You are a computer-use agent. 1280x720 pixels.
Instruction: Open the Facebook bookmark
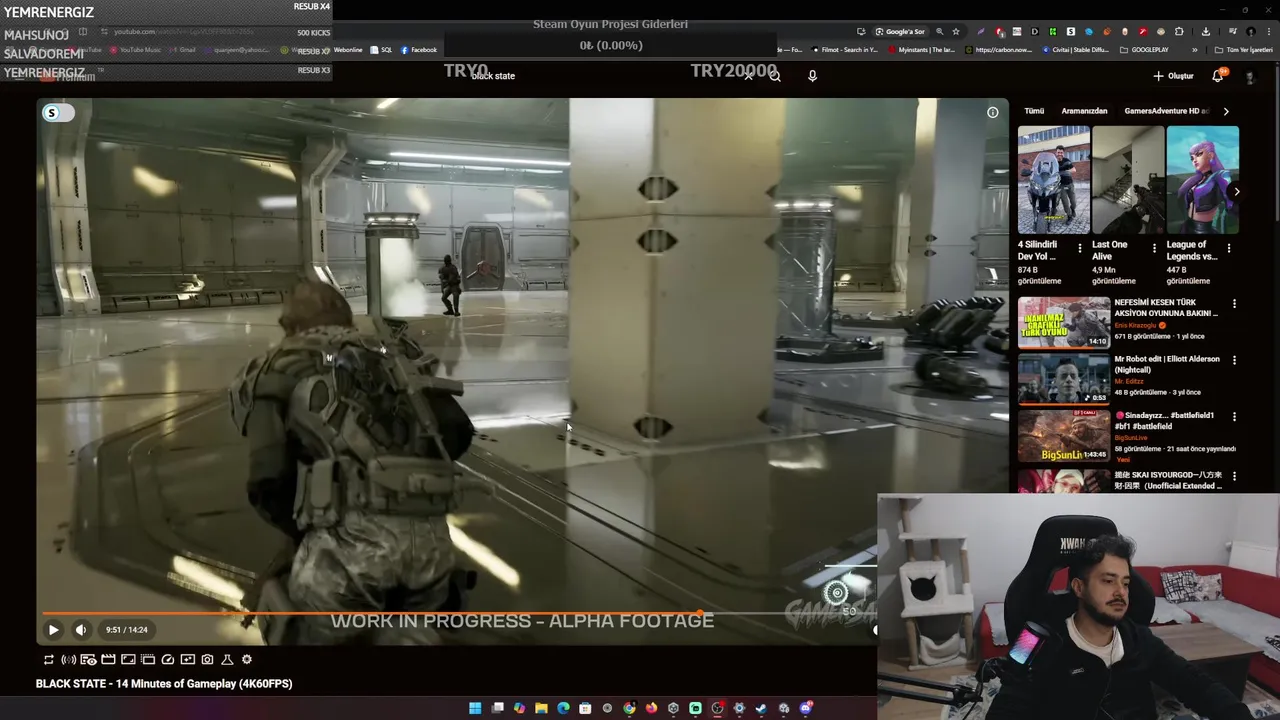(418, 50)
